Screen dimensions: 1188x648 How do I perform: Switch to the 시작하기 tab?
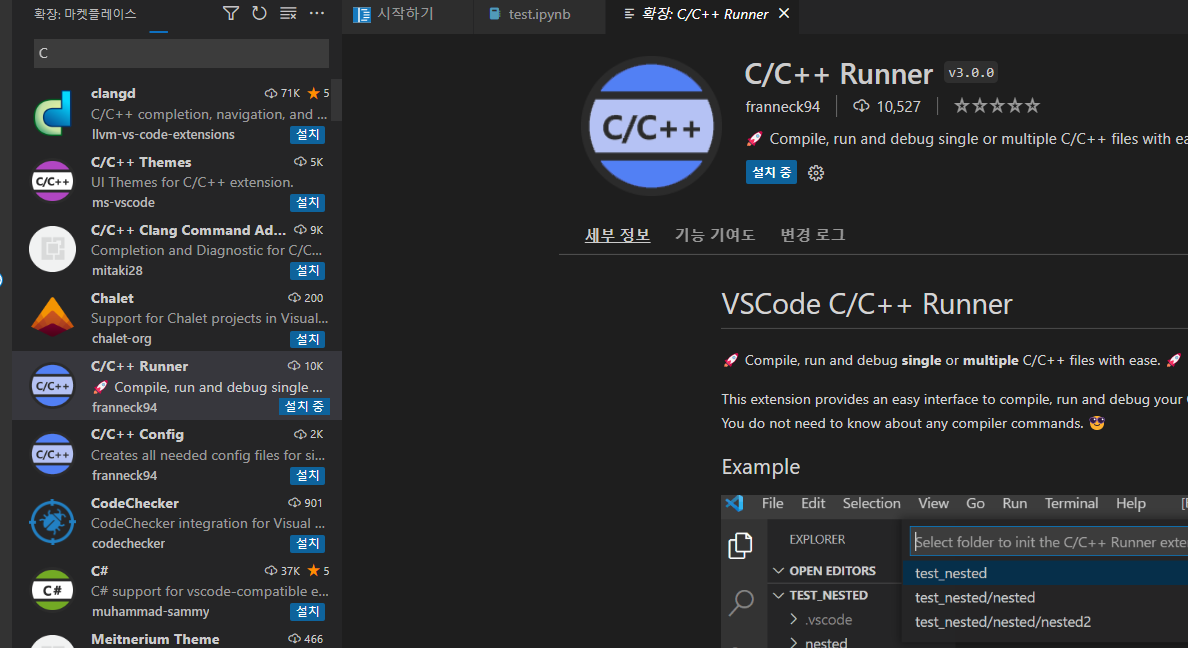[x=407, y=14]
